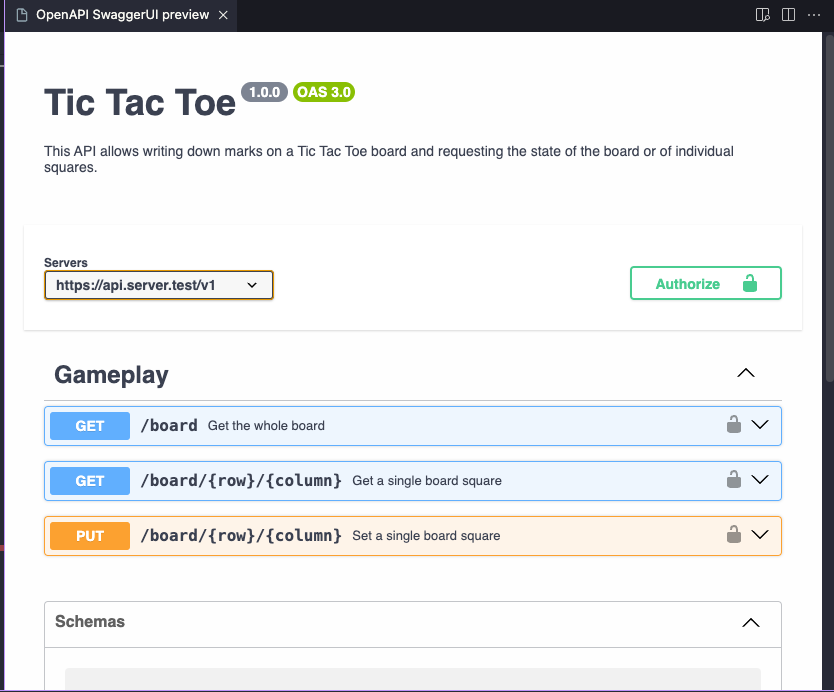Click the blue GET badge for /board
The height and width of the screenshot is (692, 834).
tap(90, 426)
